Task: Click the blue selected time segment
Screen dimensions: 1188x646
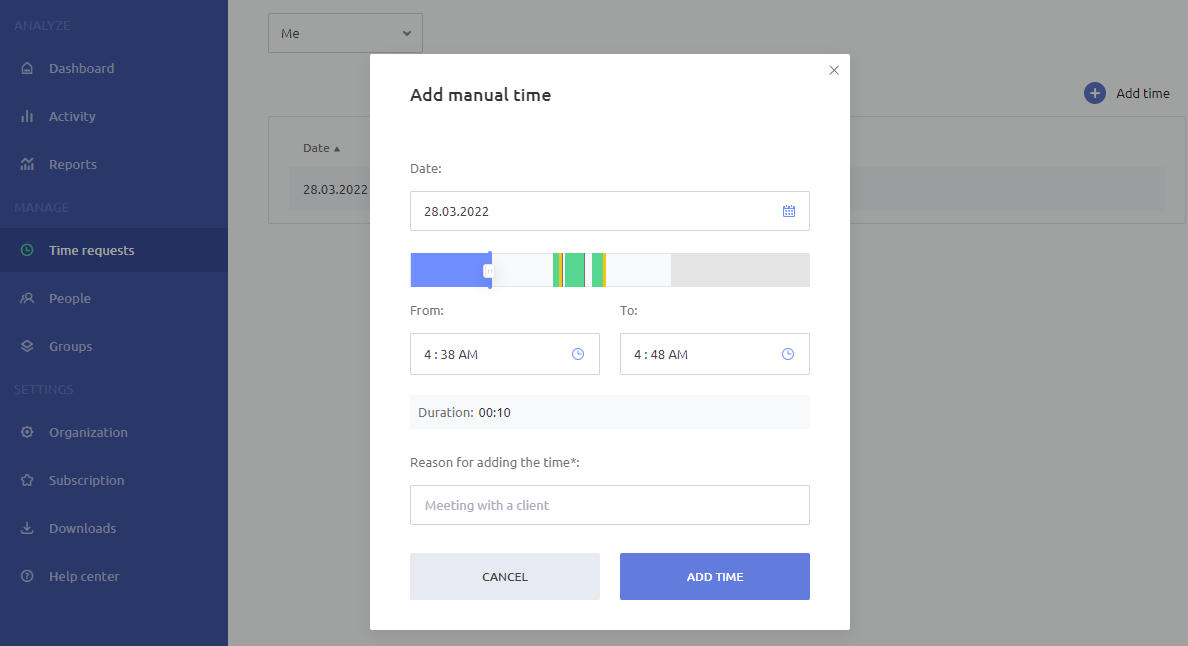Action: click(x=449, y=270)
